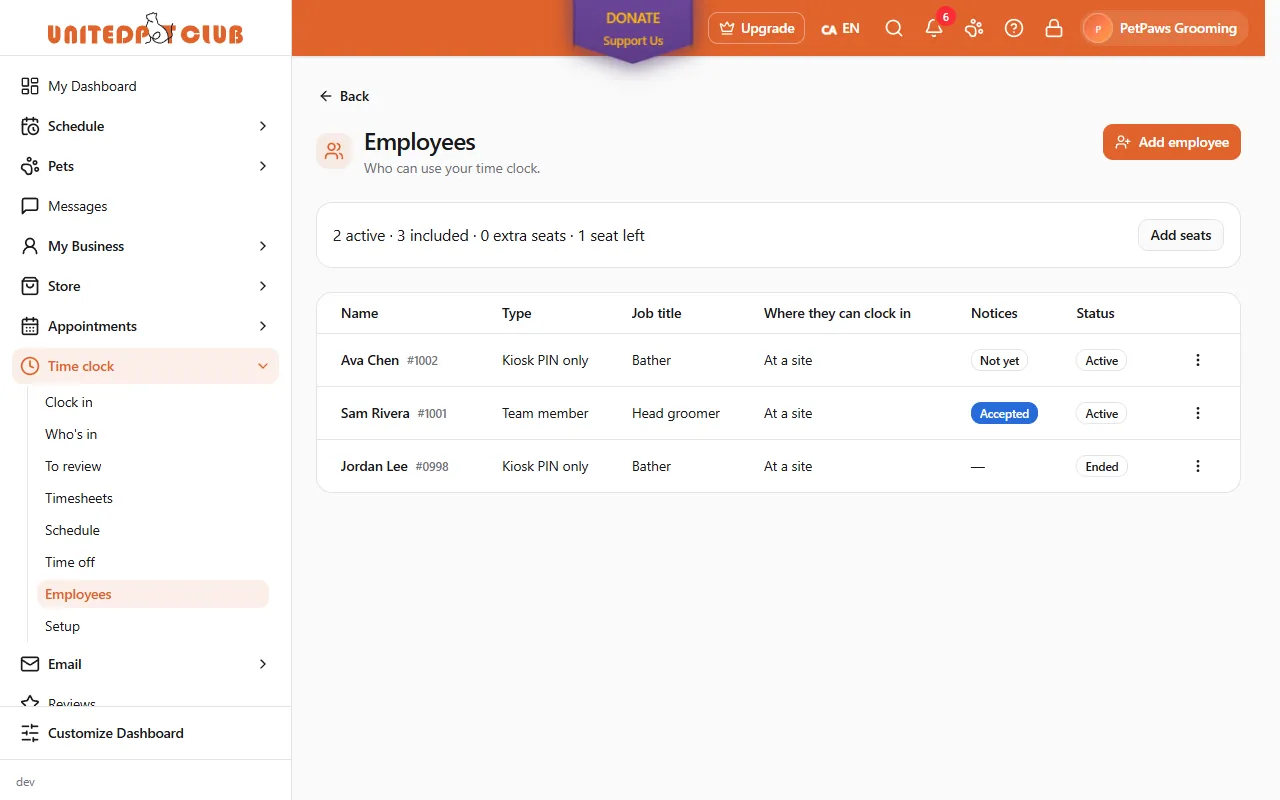Click the Accepted notice badge

pos(1004,413)
